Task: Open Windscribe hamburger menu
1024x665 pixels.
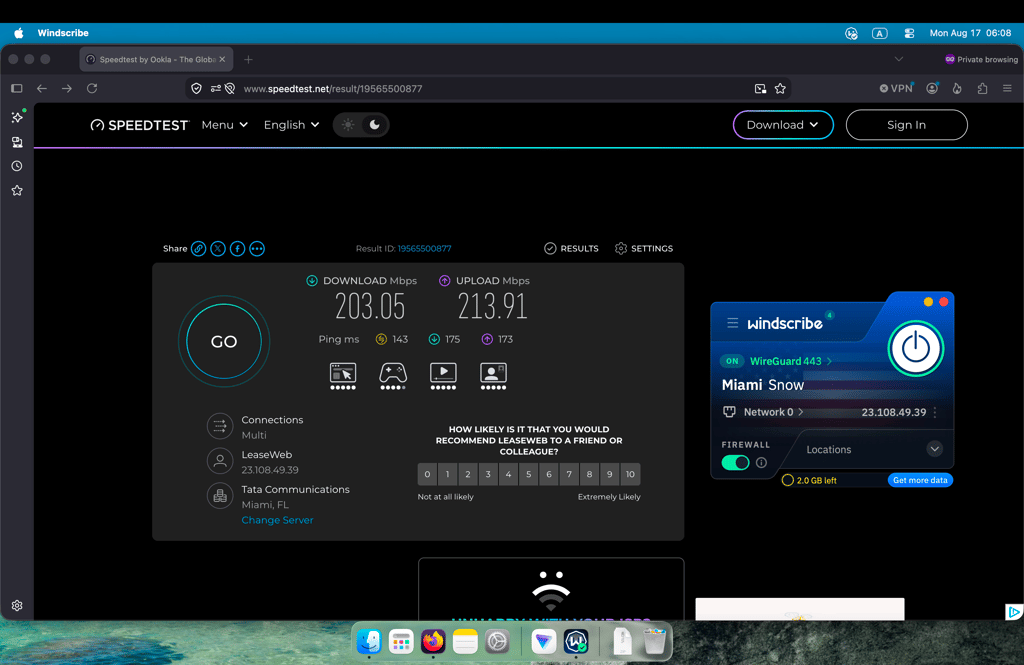Action: [733, 323]
